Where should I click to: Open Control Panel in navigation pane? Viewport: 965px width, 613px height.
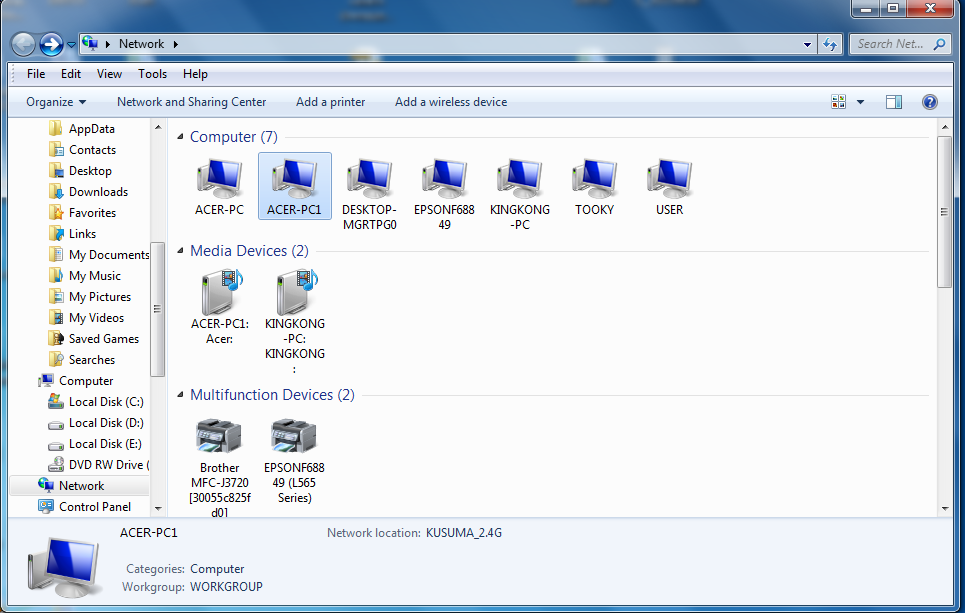(x=85, y=507)
